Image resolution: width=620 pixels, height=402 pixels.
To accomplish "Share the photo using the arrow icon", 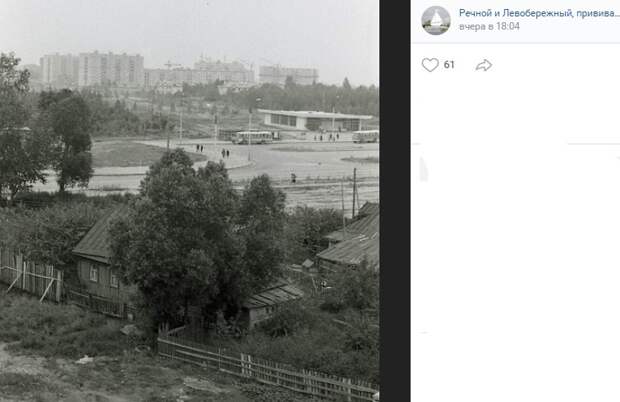I will 484,65.
